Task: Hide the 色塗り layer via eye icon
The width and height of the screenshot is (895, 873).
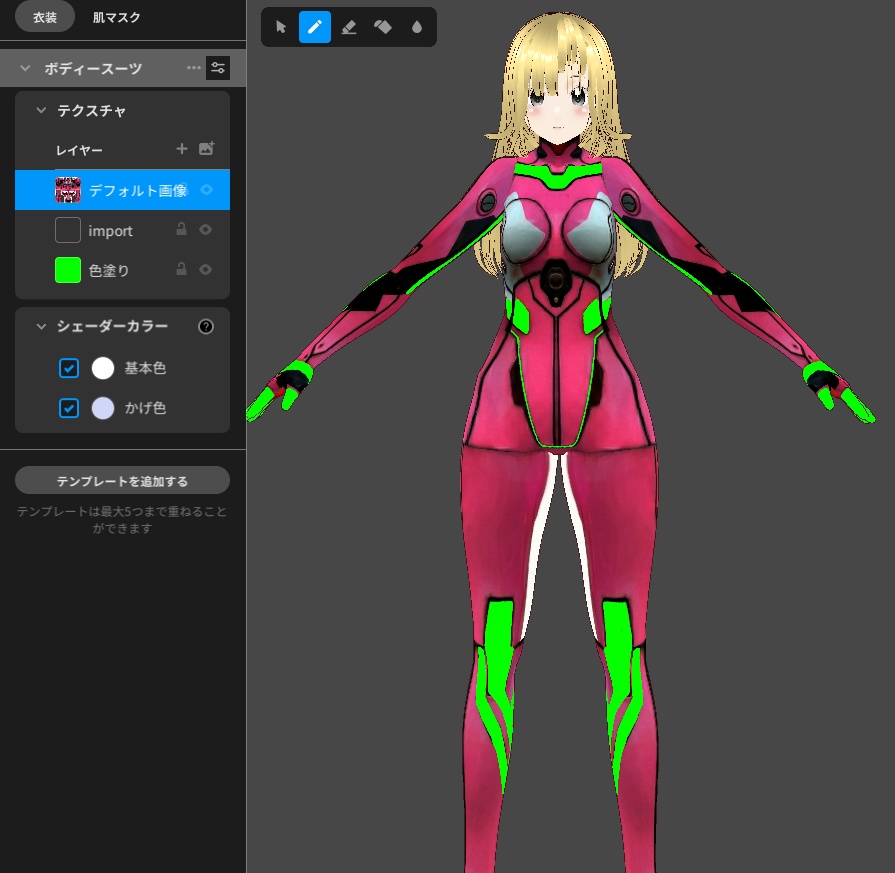Action: 205,269
